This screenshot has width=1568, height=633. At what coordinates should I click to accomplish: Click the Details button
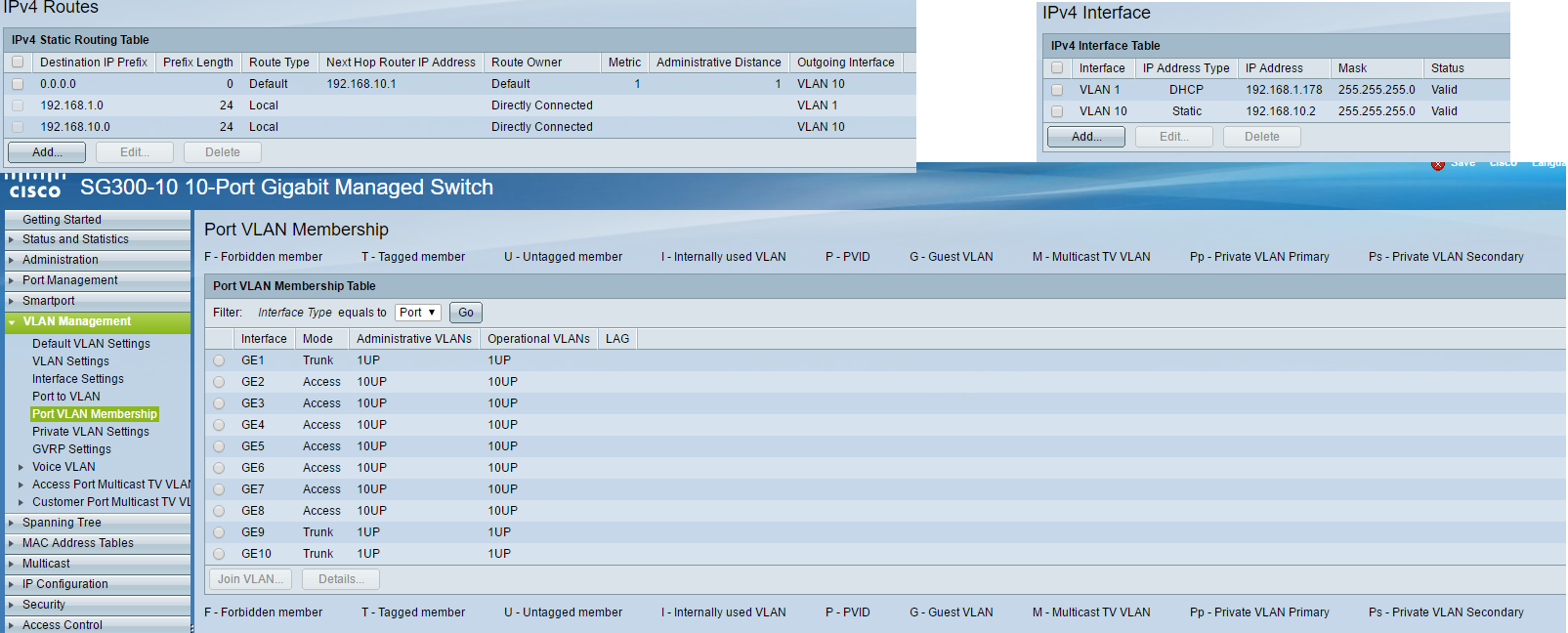point(341,579)
